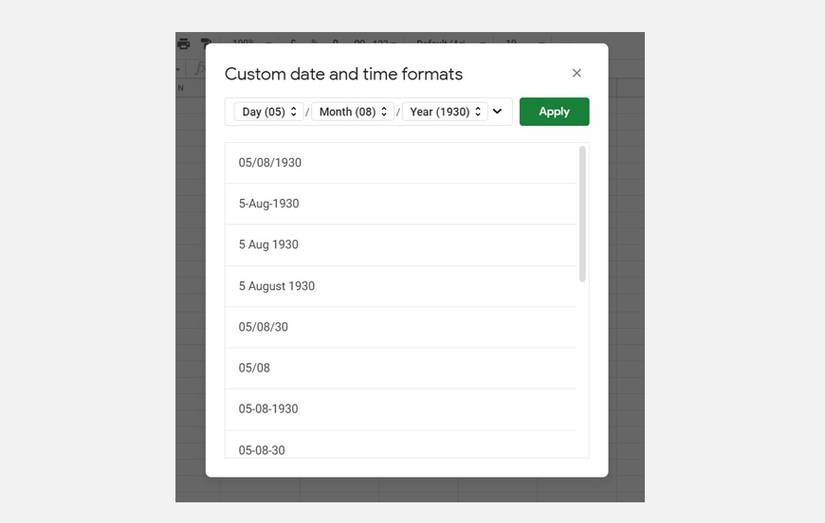
Task: Click the format list scrollbar
Action: (583, 214)
